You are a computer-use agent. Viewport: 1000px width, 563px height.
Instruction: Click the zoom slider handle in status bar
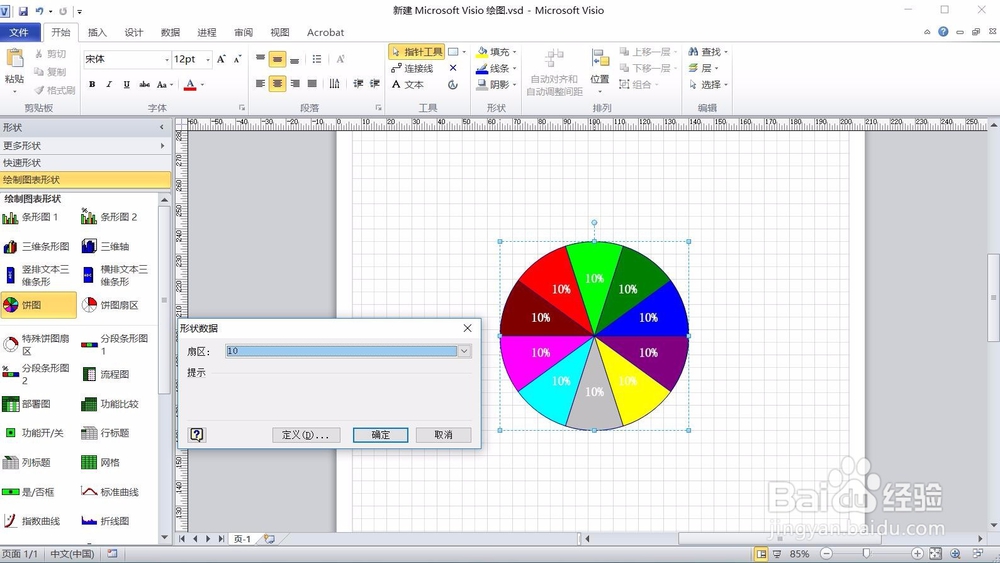coord(866,553)
